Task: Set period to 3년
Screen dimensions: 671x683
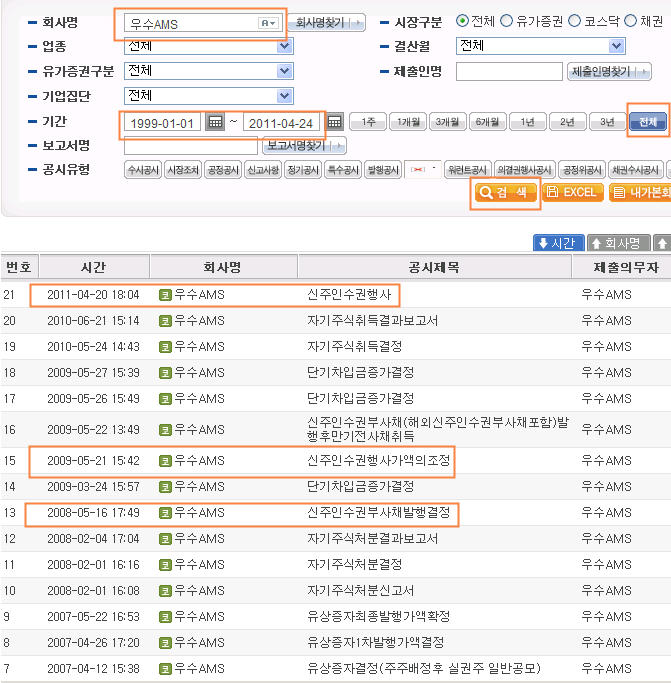Action: [607, 122]
